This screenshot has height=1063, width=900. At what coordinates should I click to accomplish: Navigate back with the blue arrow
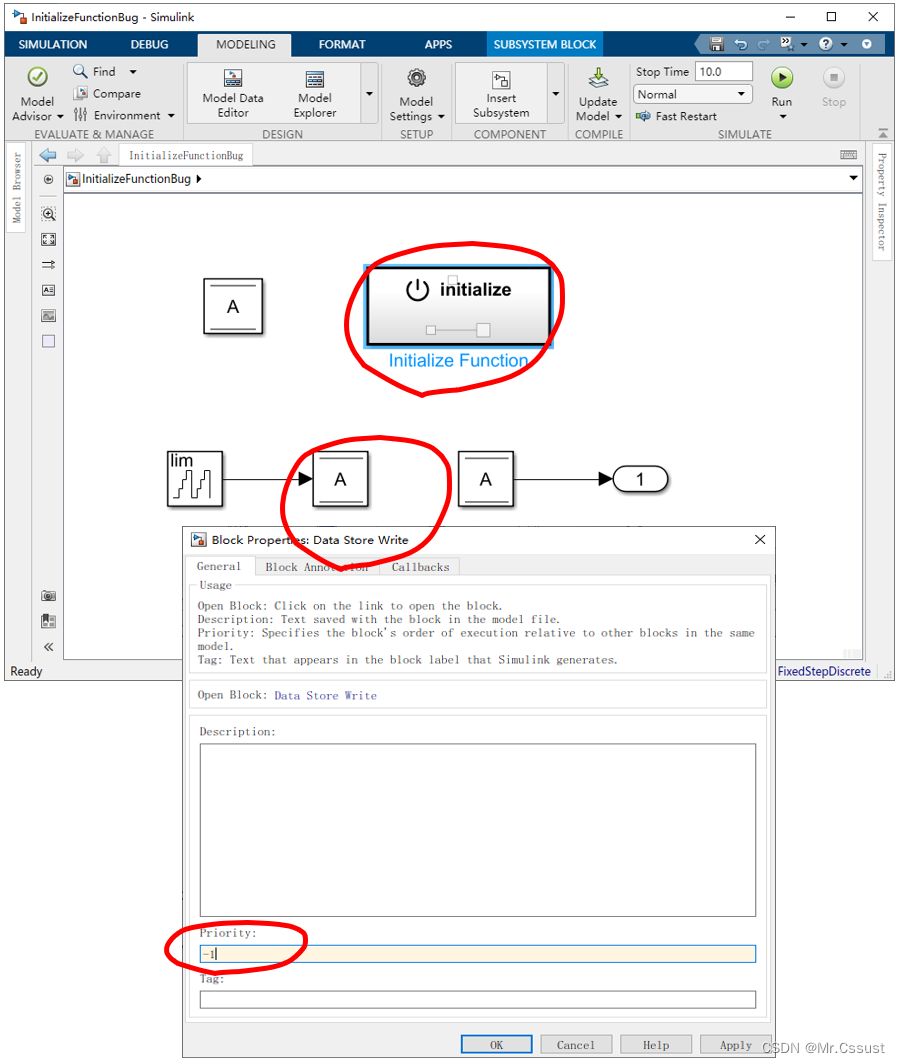(47, 155)
